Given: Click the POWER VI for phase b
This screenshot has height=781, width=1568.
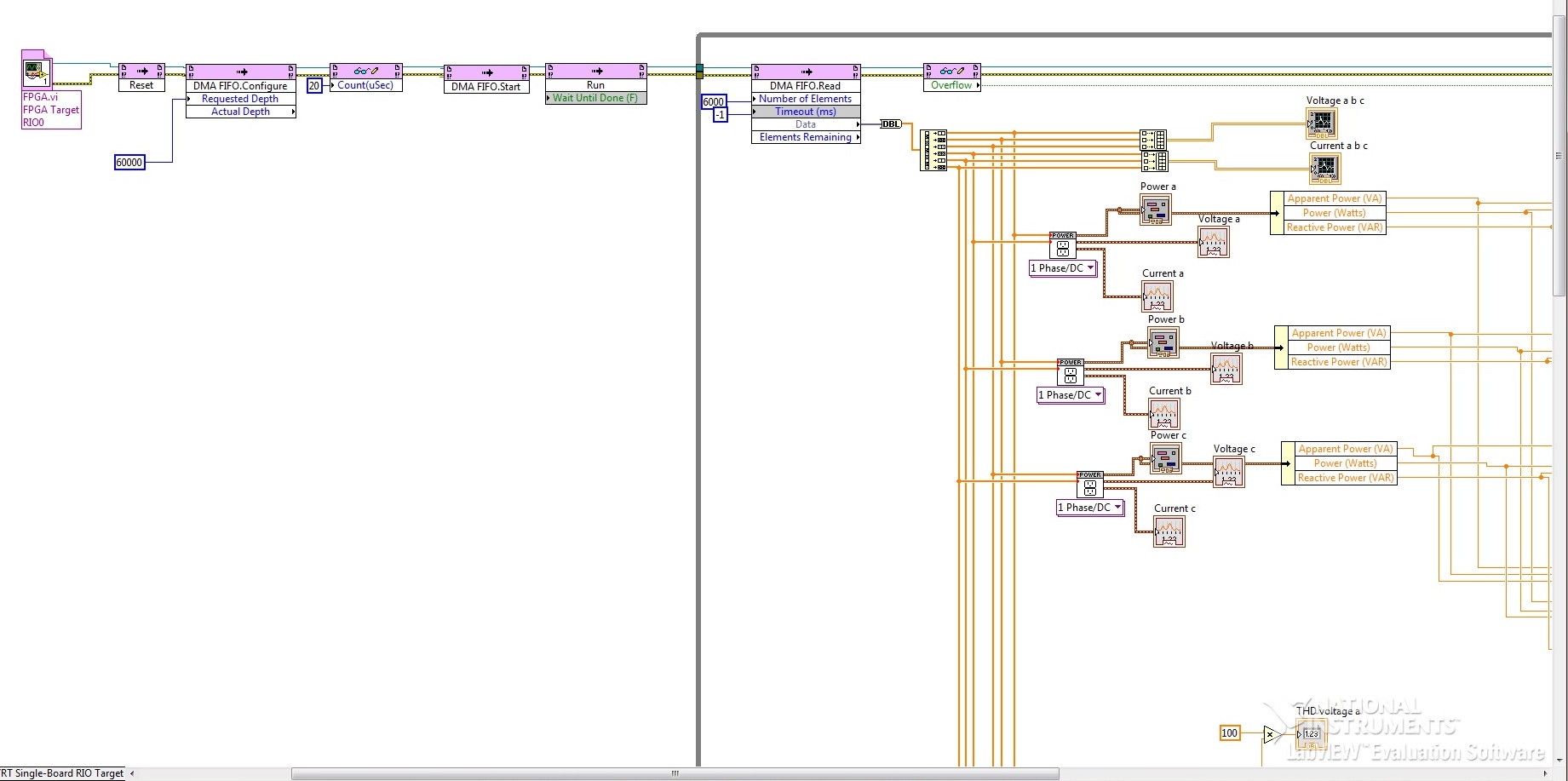Looking at the screenshot, I should (x=1071, y=372).
